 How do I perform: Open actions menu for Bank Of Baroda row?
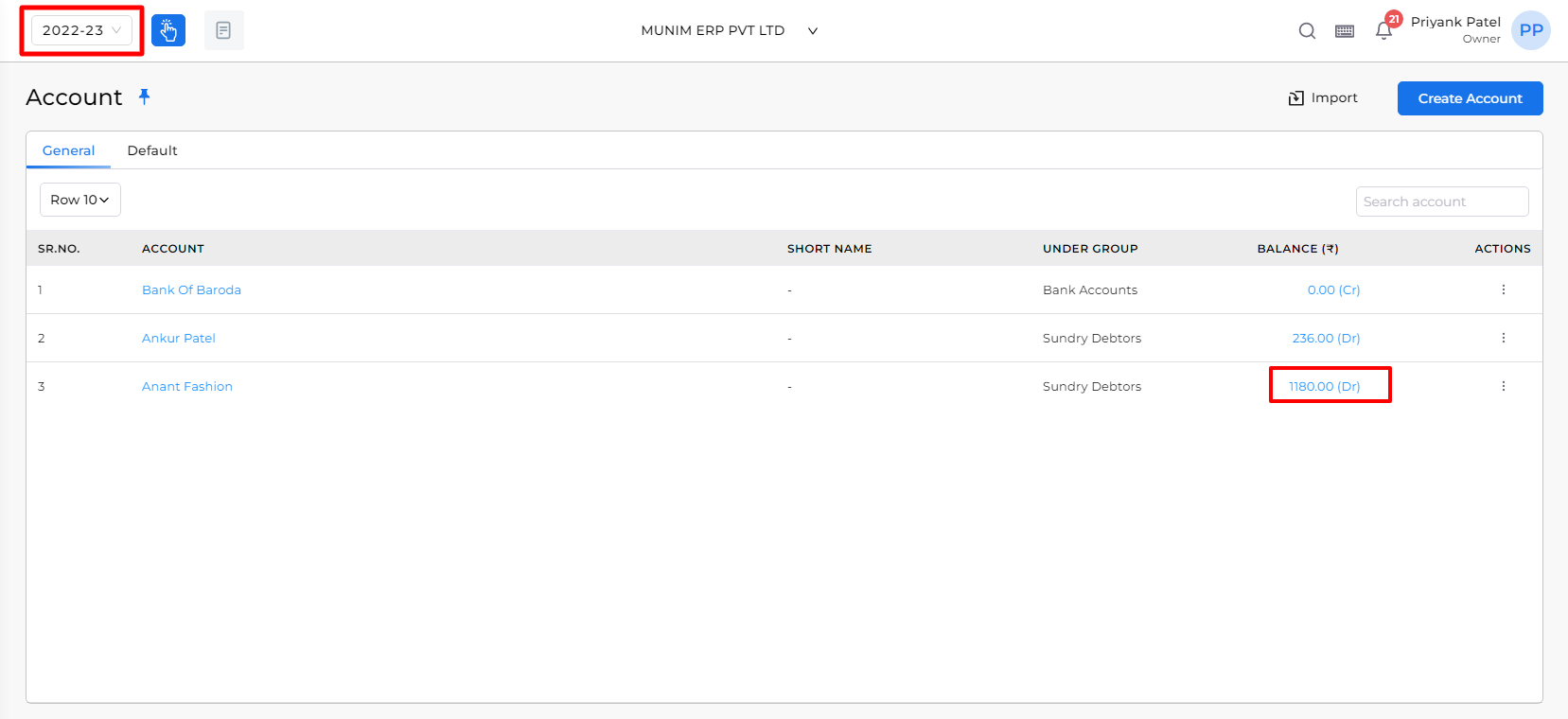[x=1503, y=289]
